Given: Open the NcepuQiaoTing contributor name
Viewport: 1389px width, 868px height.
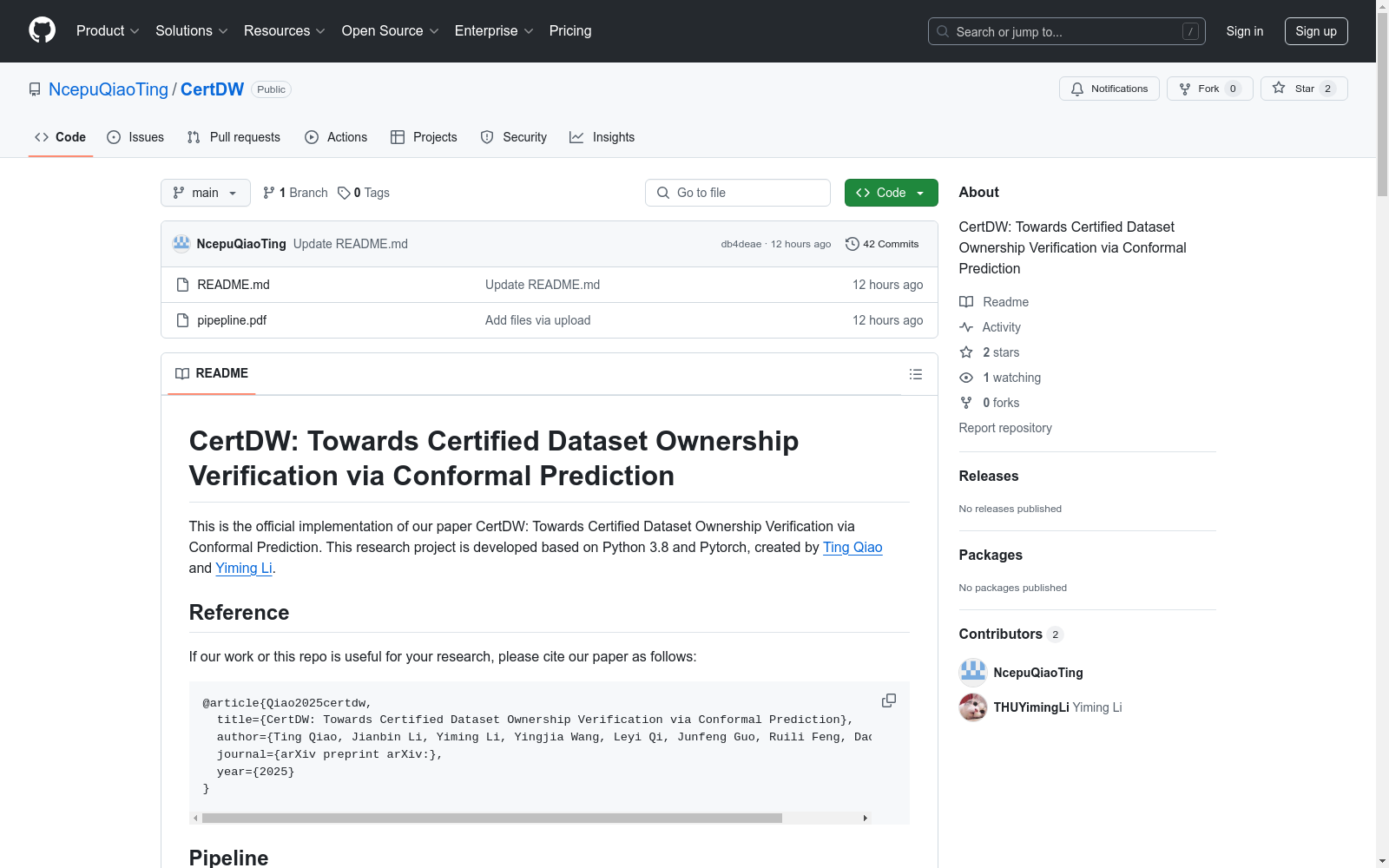Looking at the screenshot, I should (x=1038, y=673).
